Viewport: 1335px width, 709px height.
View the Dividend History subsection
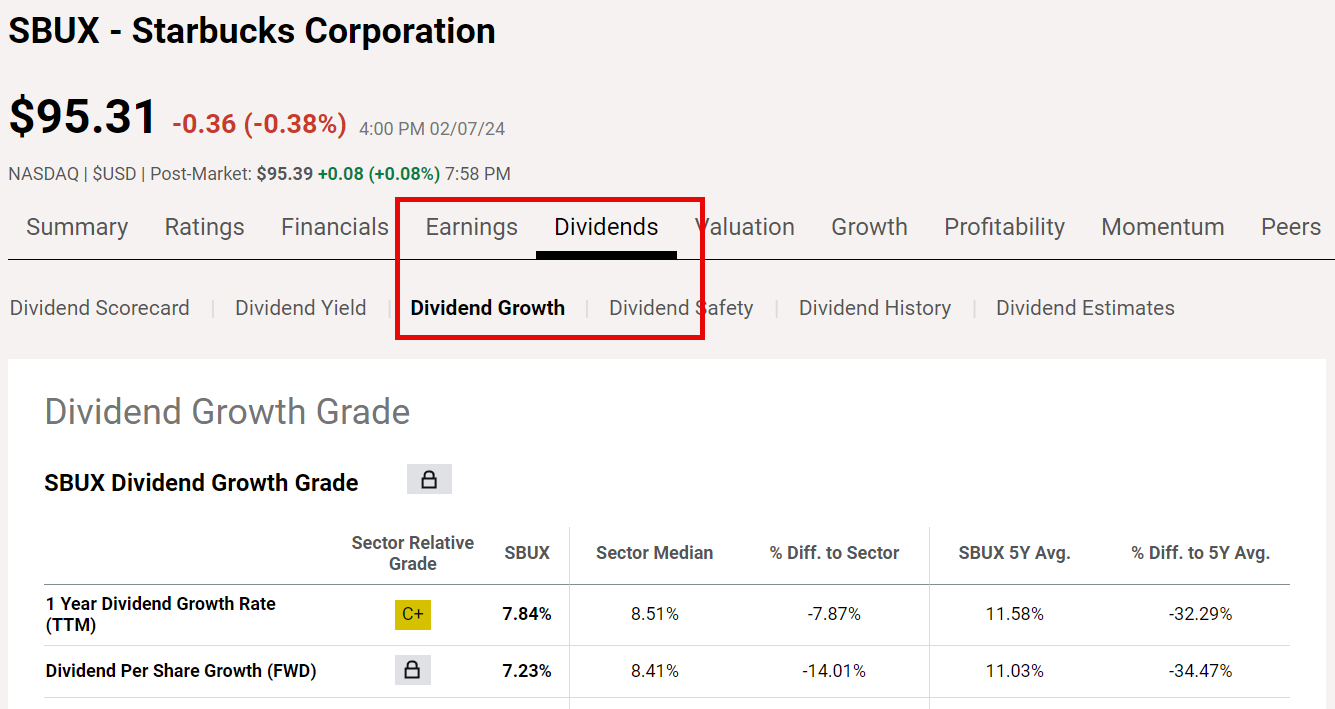[x=874, y=308]
